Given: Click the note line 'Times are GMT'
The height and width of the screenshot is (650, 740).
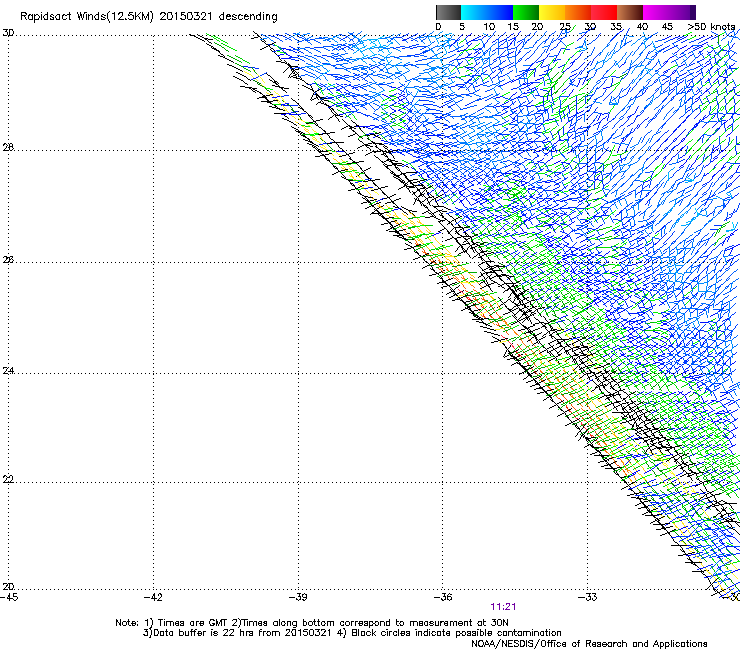Looking at the screenshot, I should click(193, 623).
